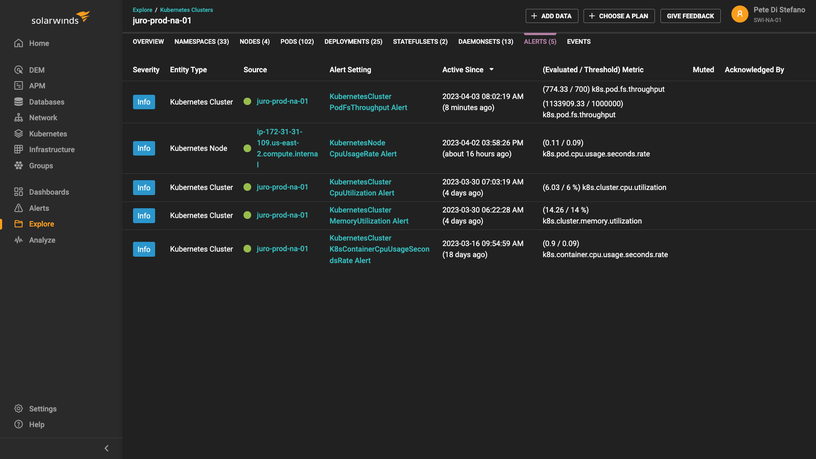Click the Kubernetes sidebar icon
This screenshot has width=816, height=459.
point(19,134)
